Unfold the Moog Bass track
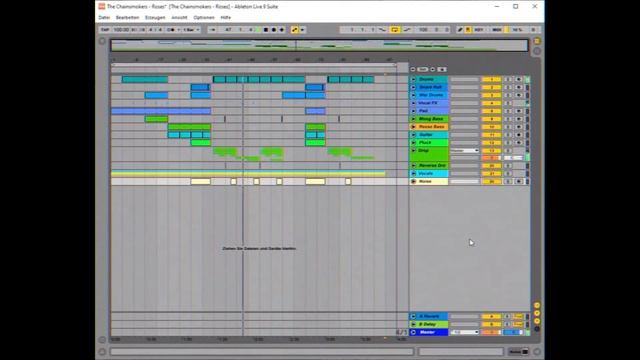 (x=413, y=119)
